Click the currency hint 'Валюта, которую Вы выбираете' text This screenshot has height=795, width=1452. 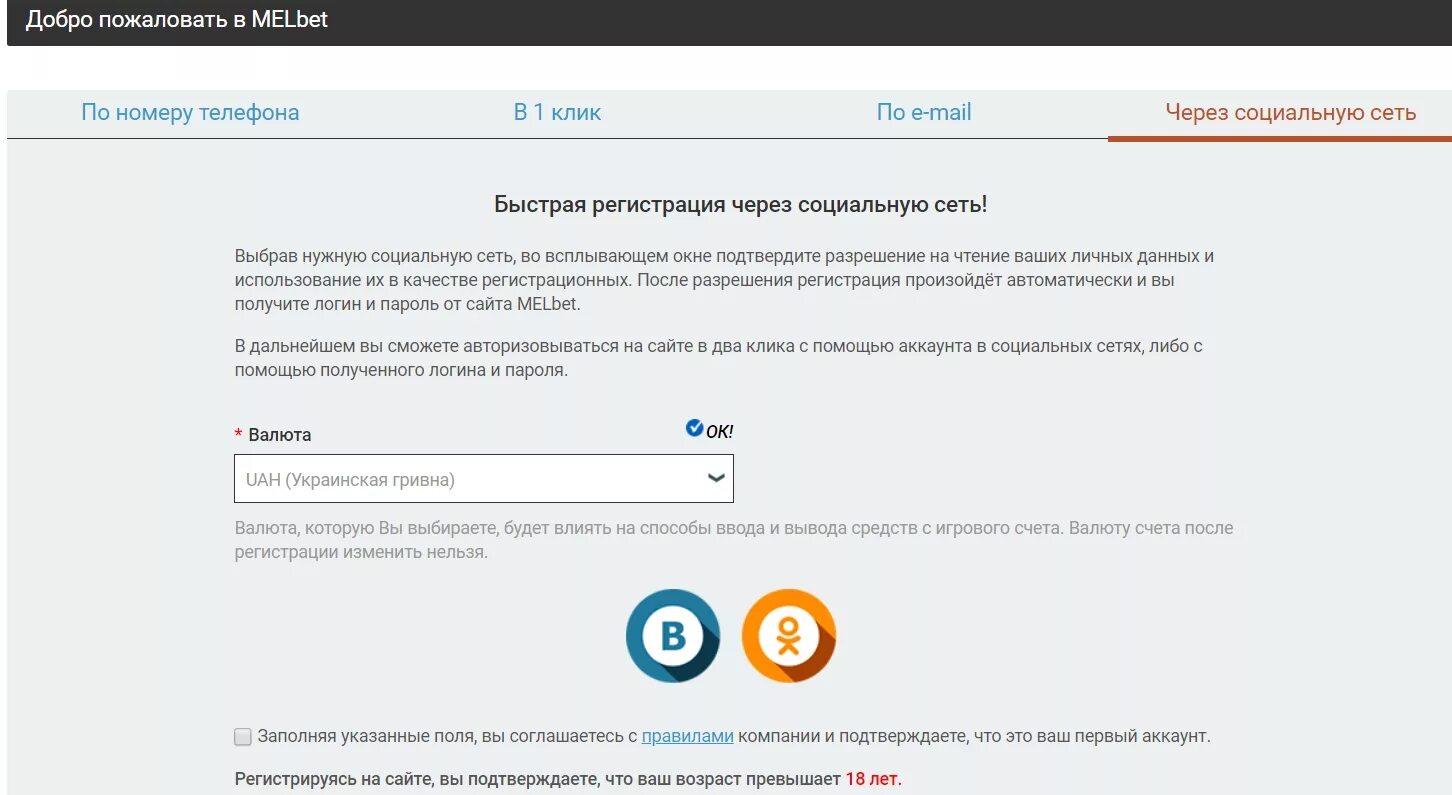734,540
